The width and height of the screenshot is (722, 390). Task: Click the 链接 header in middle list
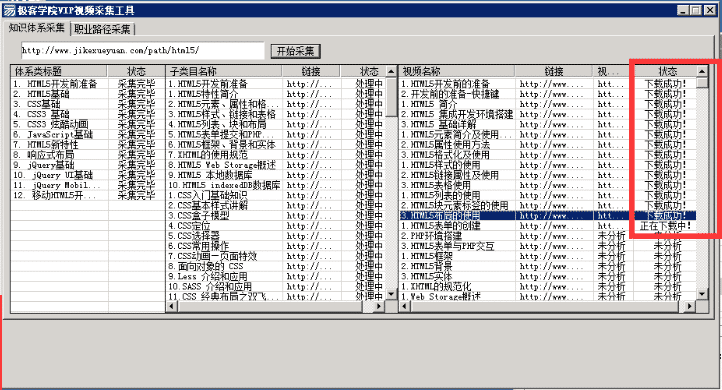311,71
